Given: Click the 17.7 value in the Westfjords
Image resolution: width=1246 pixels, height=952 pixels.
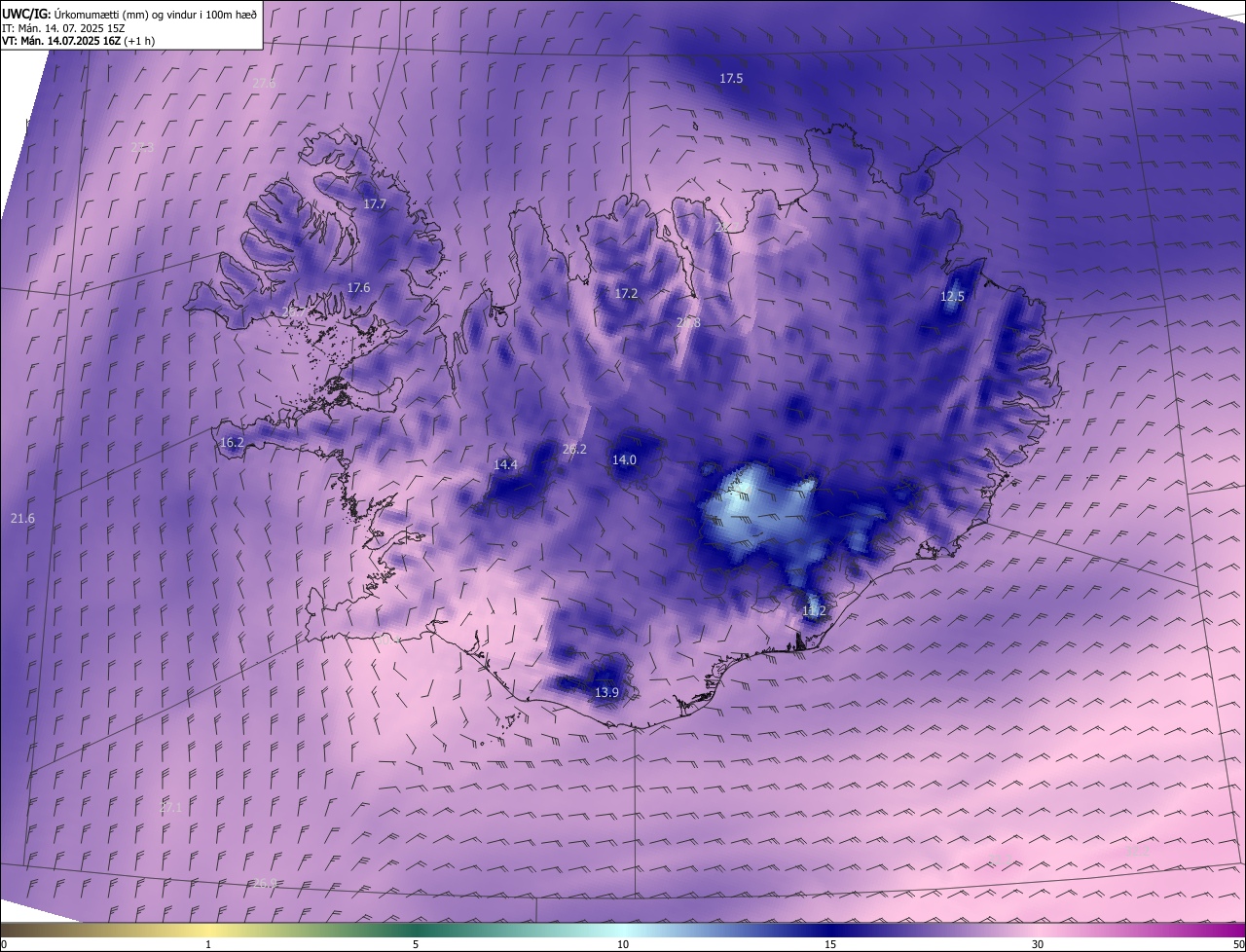Looking at the screenshot, I should (x=375, y=204).
